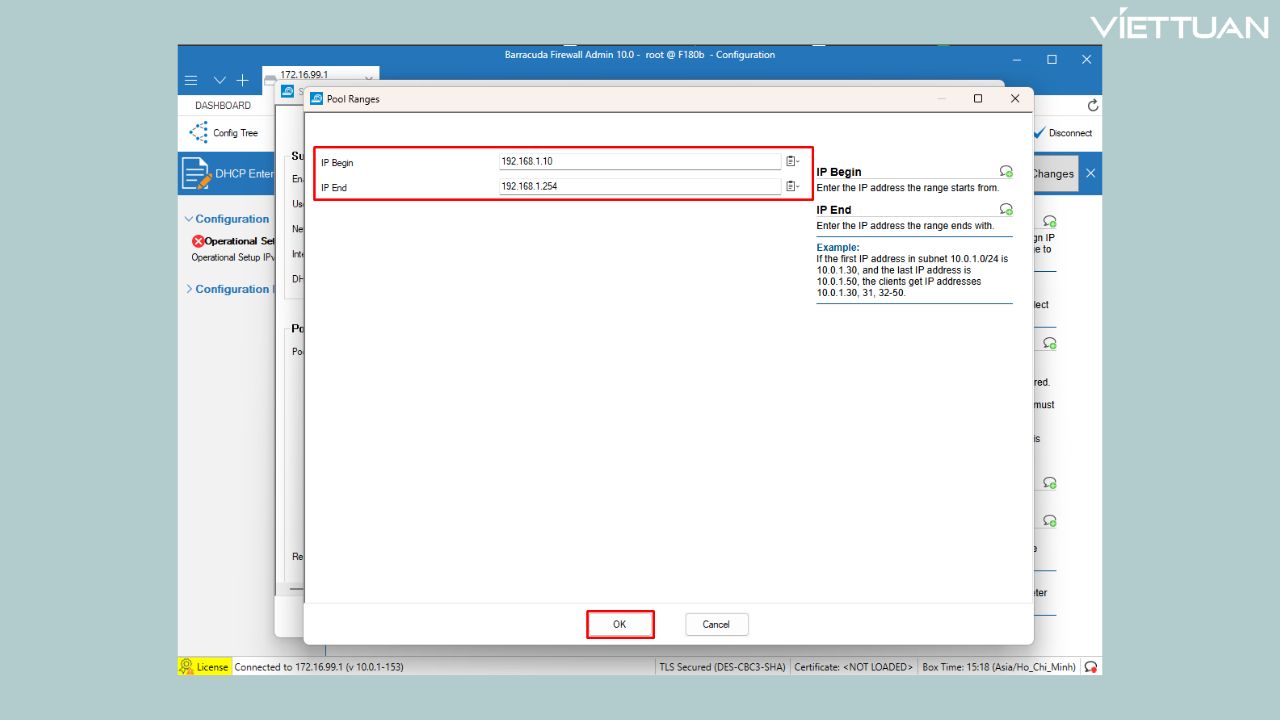Click the red error icon beside Operational Setup
The width and height of the screenshot is (1280, 720).
[x=198, y=241]
